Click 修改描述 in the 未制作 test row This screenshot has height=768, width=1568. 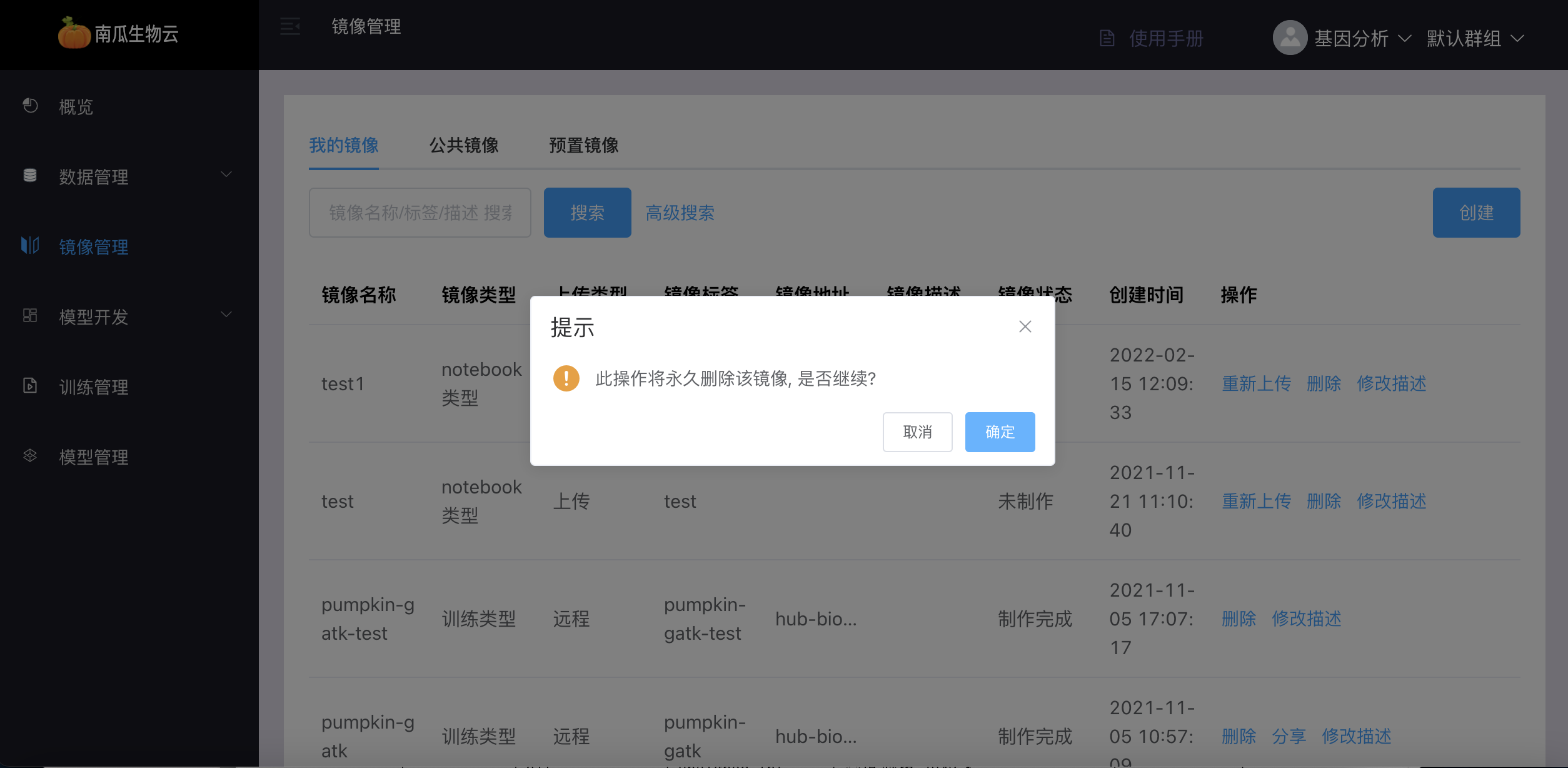(x=1392, y=501)
